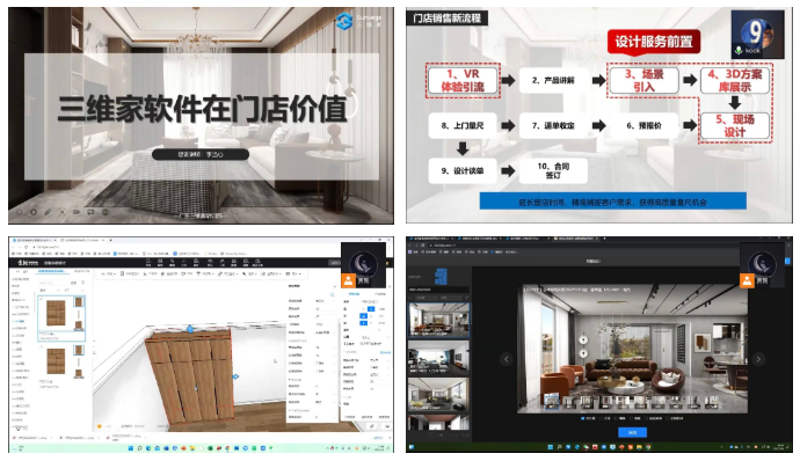Open Windows Start in the gallery screenshot taskbar

pyautogui.click(x=550, y=447)
